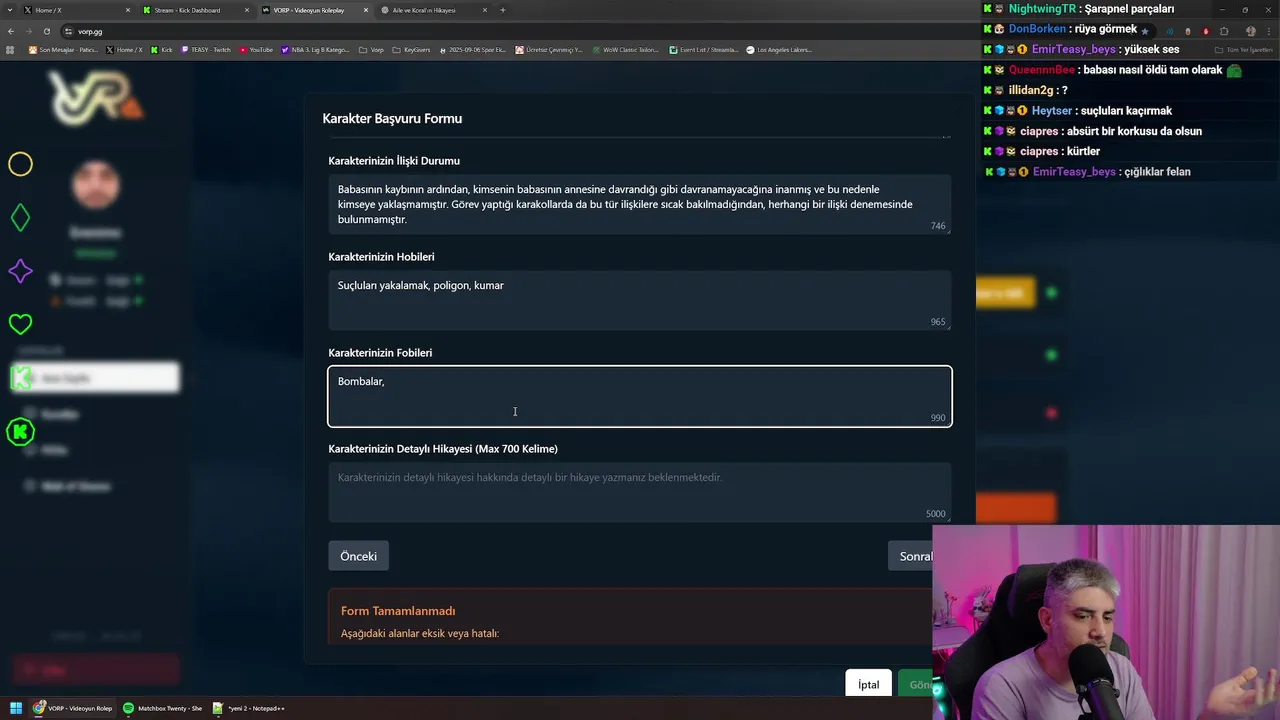1280x720 pixels.
Task: Open Spotify Matchbox Twenty taskbar item
Action: [163, 708]
